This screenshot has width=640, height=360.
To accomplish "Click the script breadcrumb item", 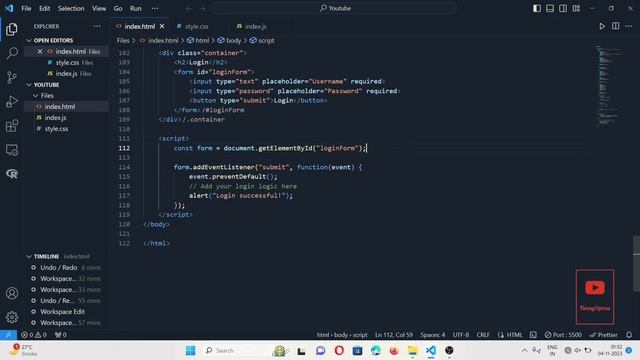I will pyautogui.click(x=266, y=40).
